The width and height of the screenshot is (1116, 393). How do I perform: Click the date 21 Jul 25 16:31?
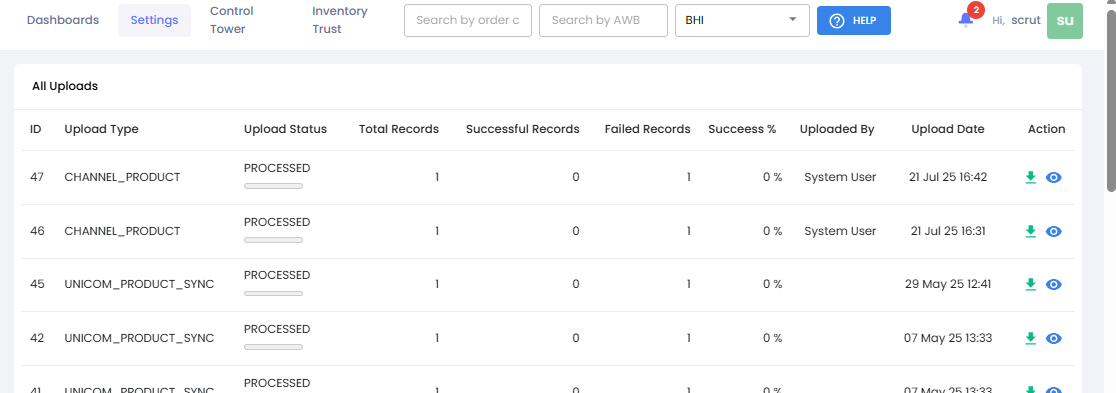948,231
